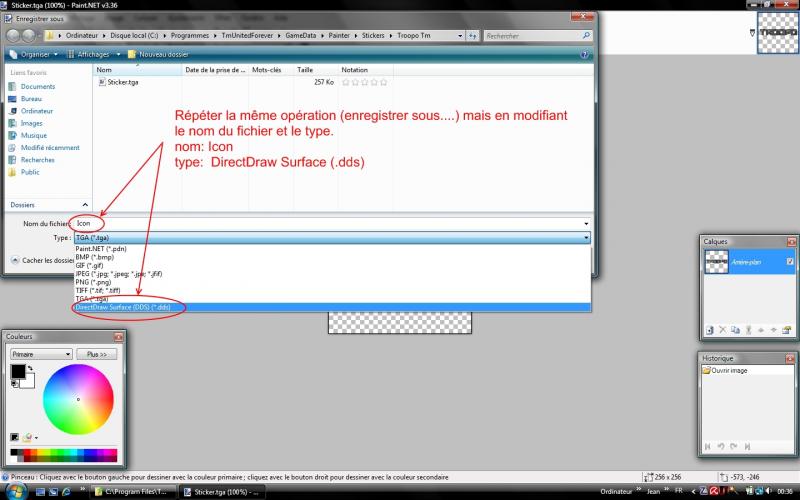
Task: Choose JPEG file type option
Action: click(x=332, y=274)
